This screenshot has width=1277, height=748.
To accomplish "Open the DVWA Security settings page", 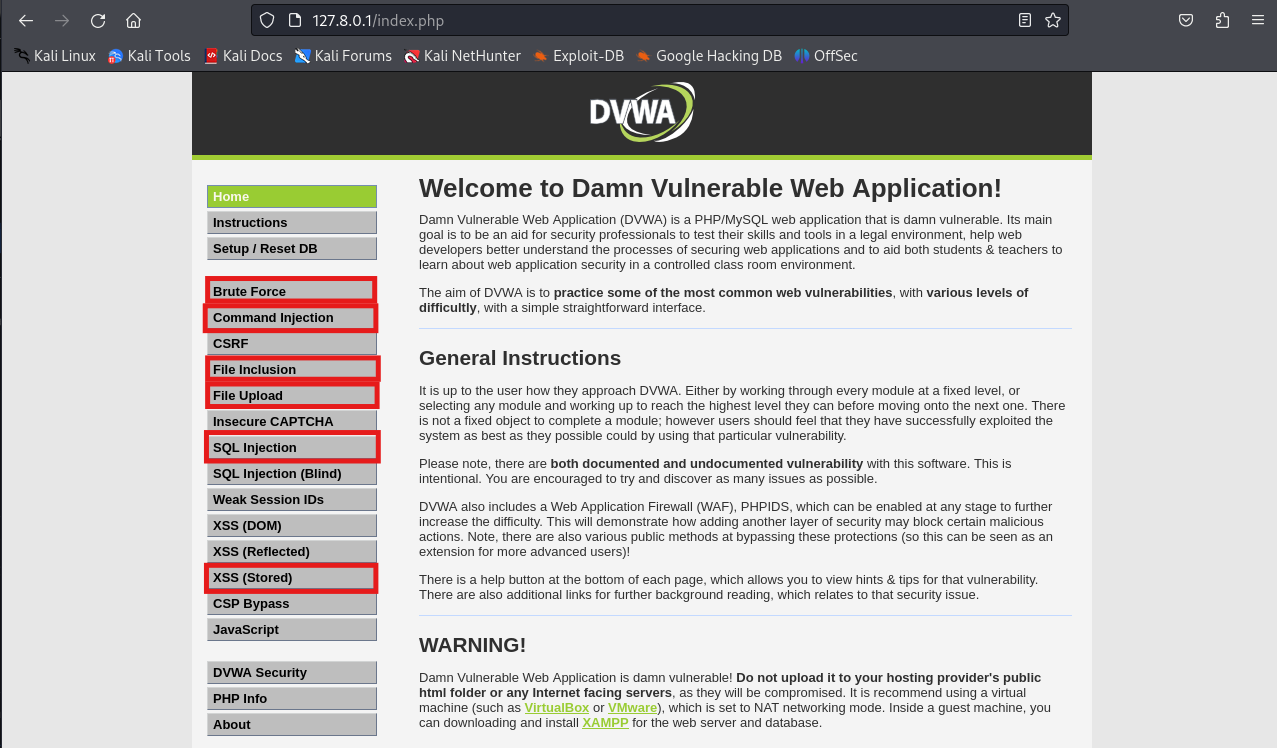I will [292, 673].
